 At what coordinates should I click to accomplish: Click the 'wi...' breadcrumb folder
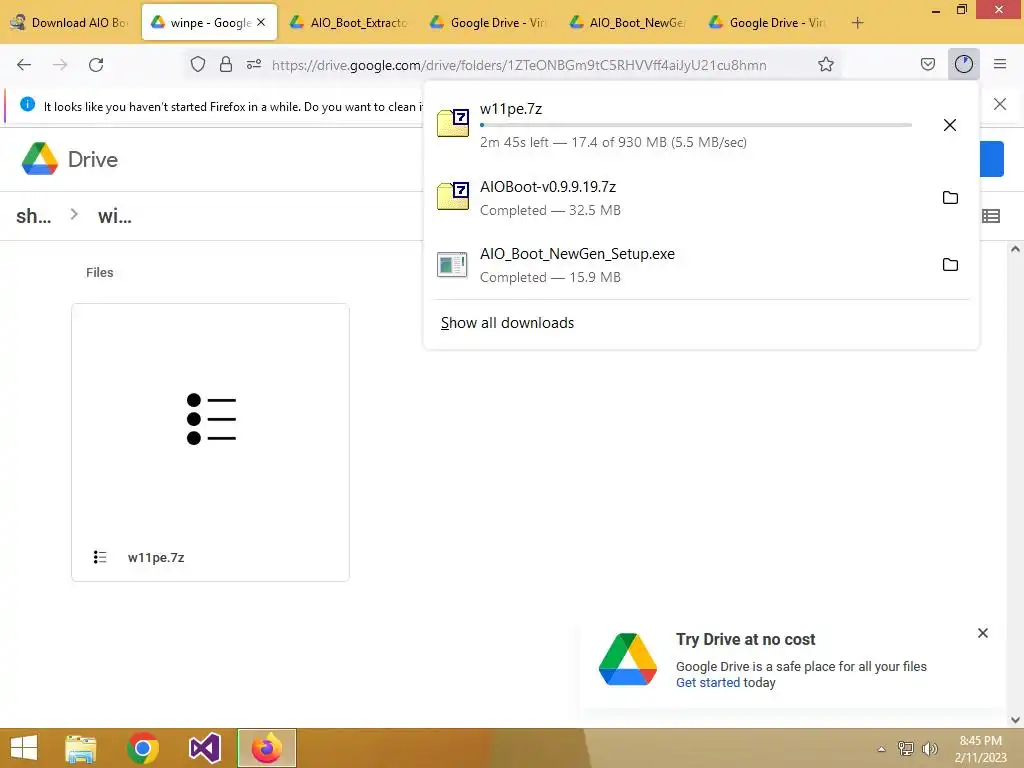point(115,216)
